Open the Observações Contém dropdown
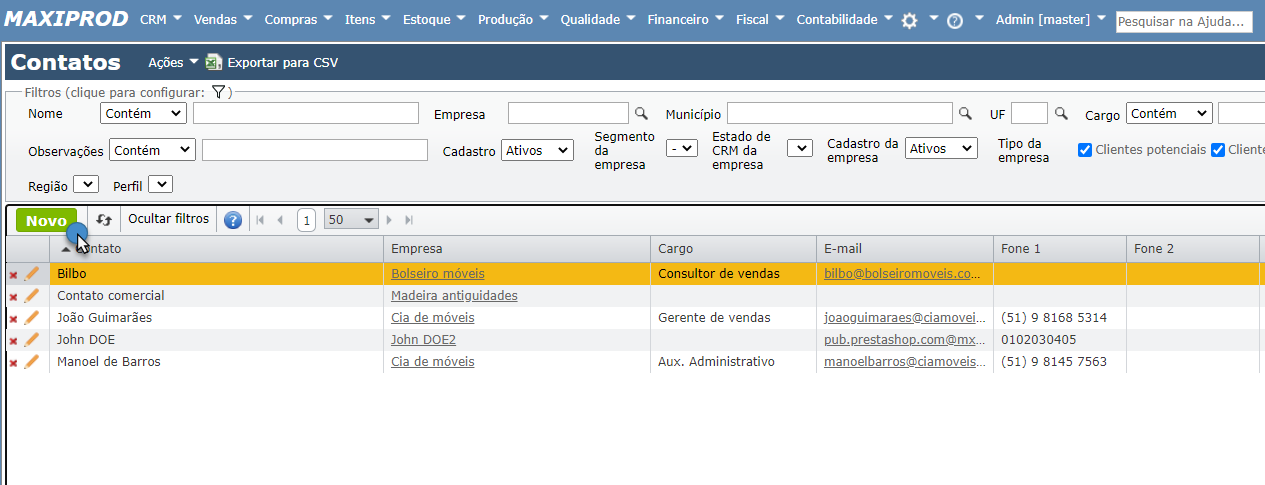This screenshot has width=1265, height=485. (152, 149)
